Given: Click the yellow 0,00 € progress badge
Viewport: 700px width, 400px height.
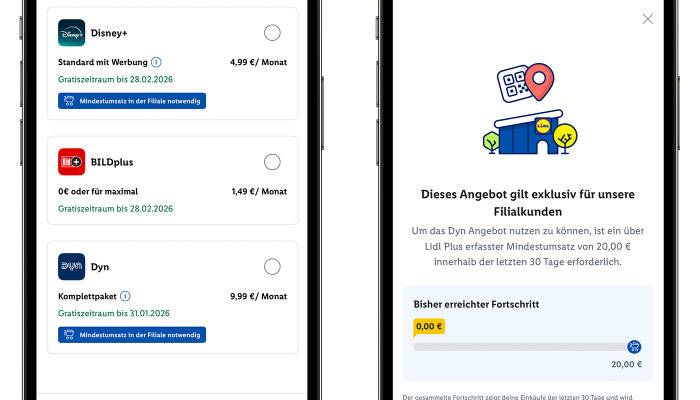Looking at the screenshot, I should coord(429,326).
